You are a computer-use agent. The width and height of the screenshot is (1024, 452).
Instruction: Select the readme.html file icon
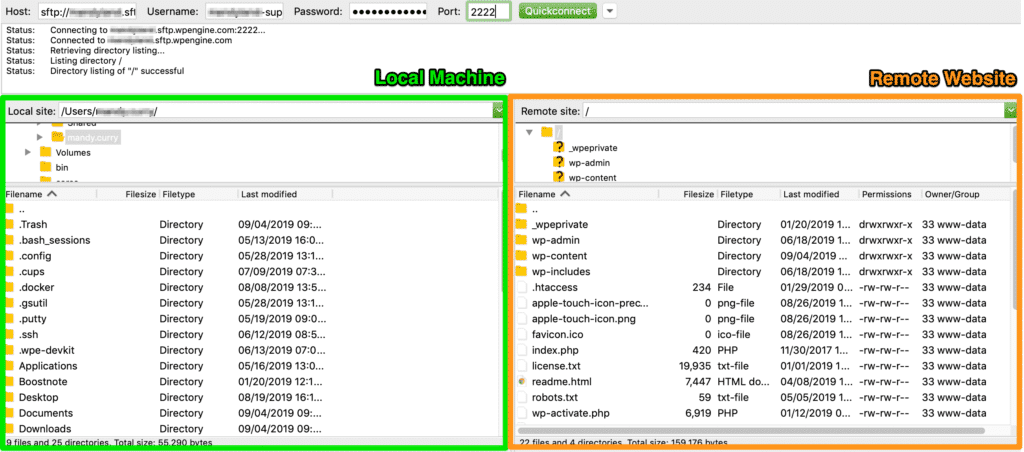pos(521,382)
